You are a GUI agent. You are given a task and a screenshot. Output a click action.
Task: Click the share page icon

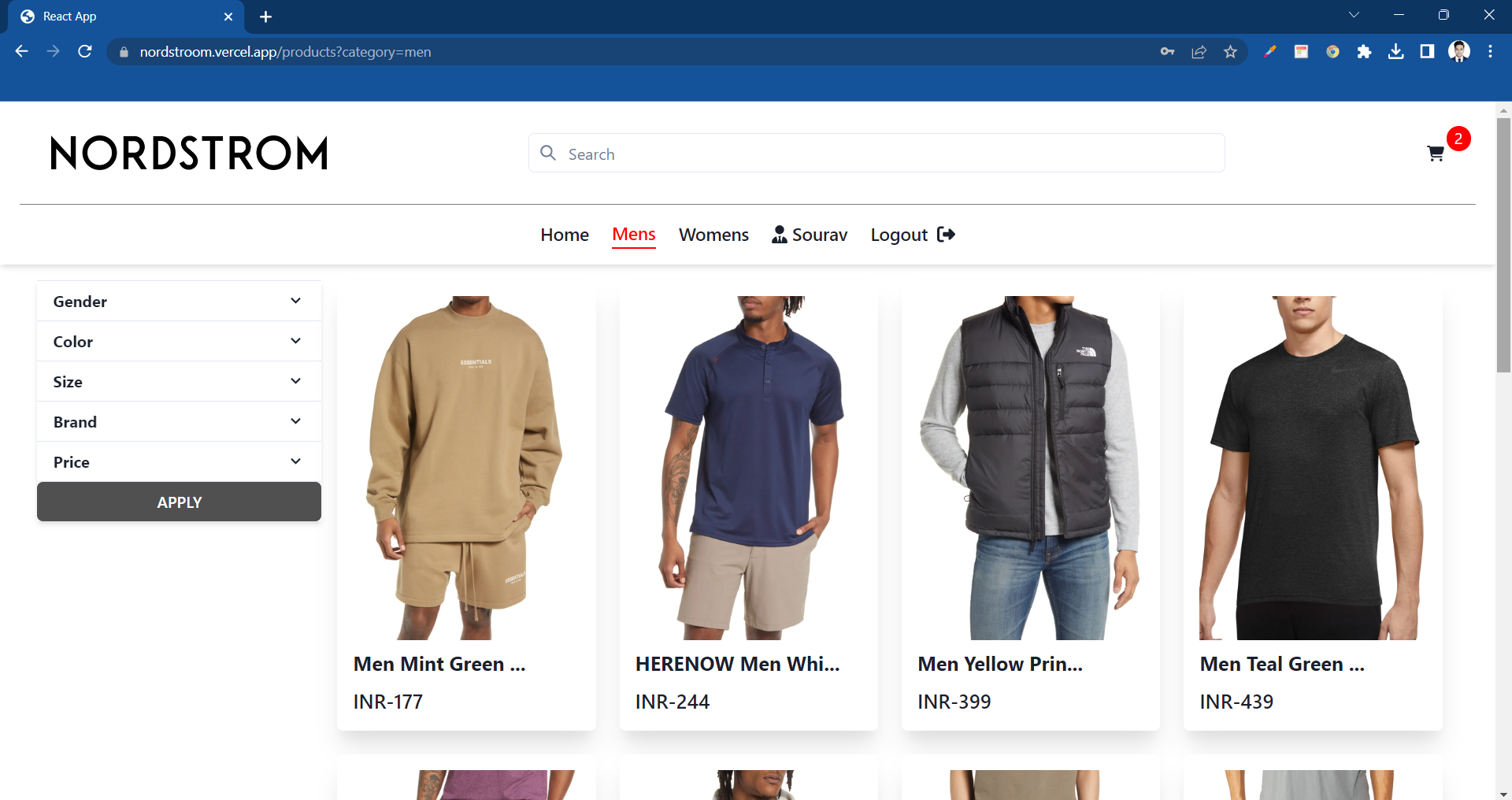1199,52
